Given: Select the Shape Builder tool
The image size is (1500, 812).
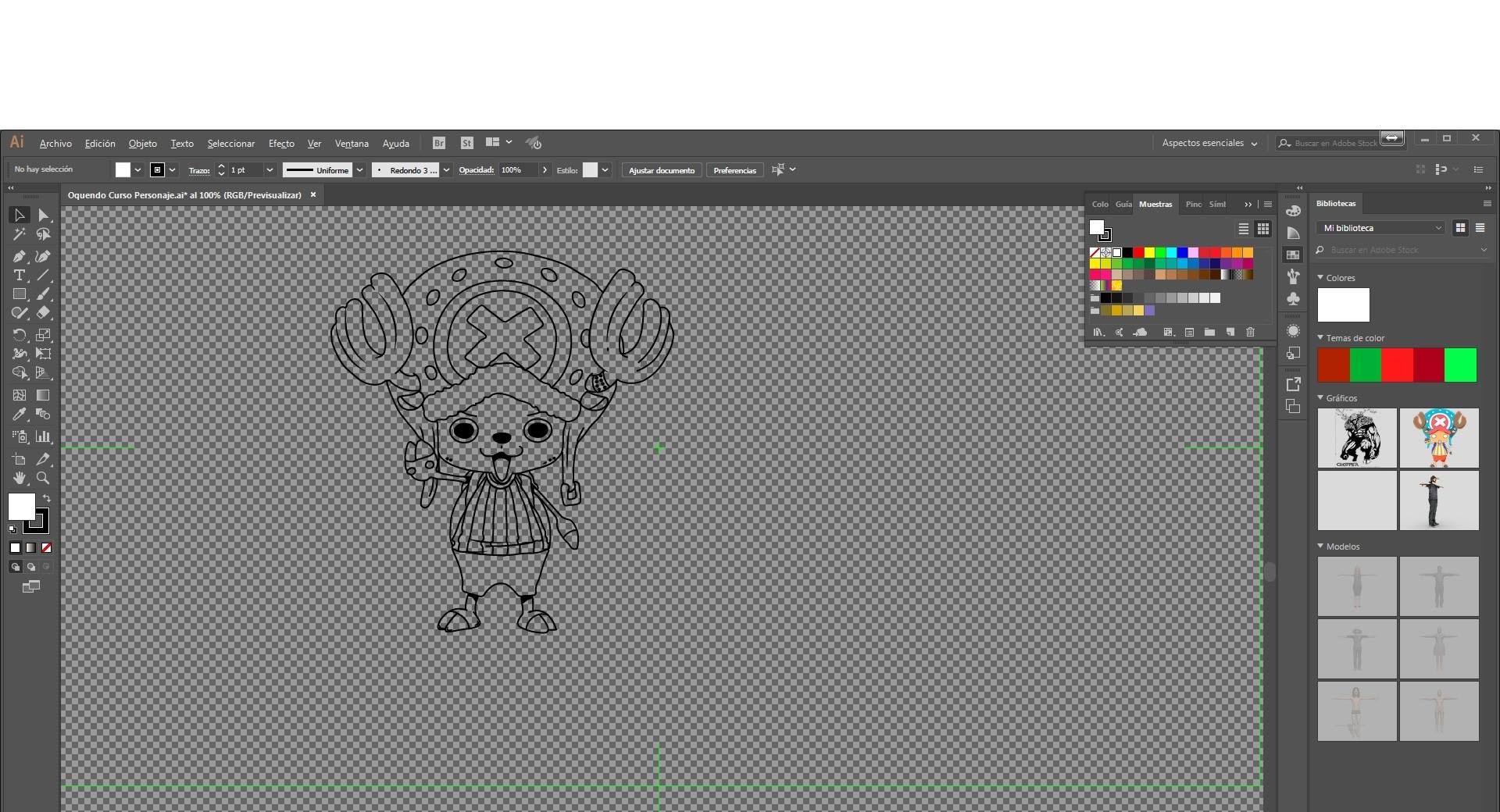Looking at the screenshot, I should point(20,373).
